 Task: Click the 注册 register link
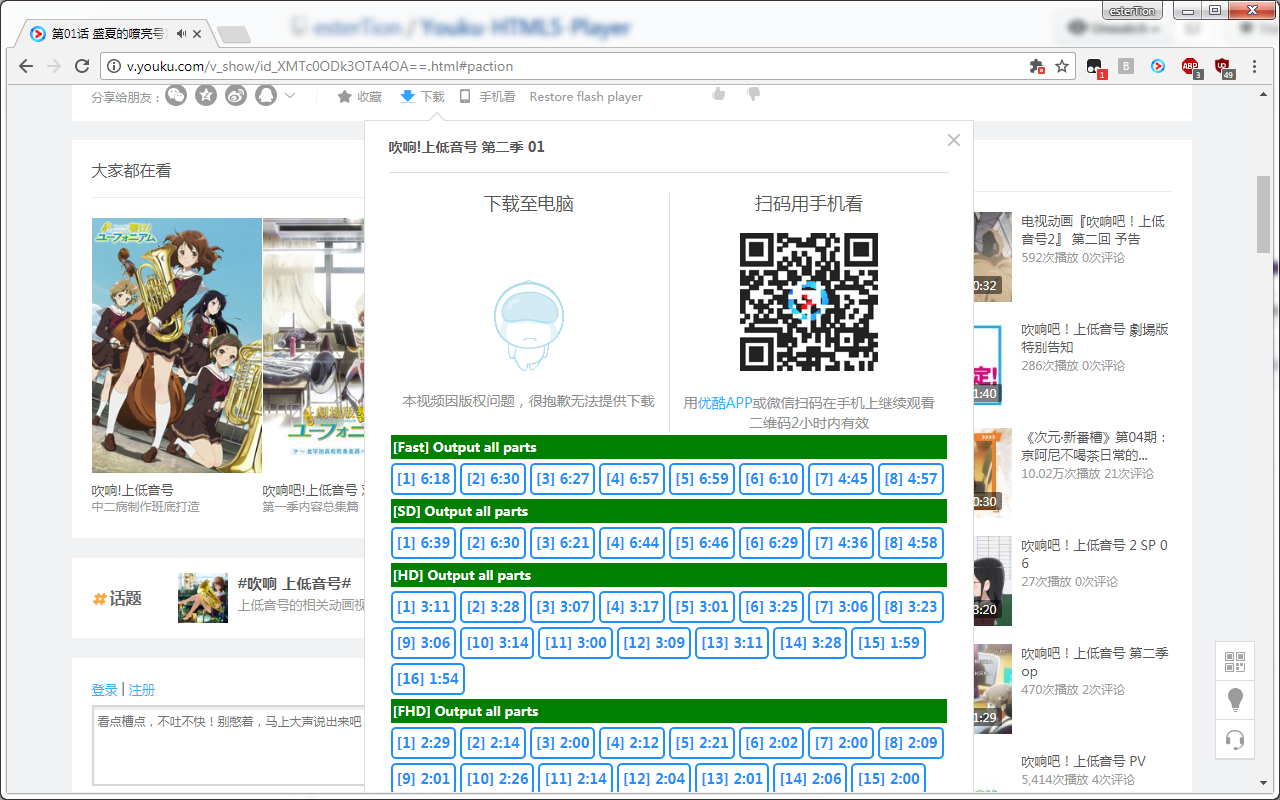click(x=142, y=690)
